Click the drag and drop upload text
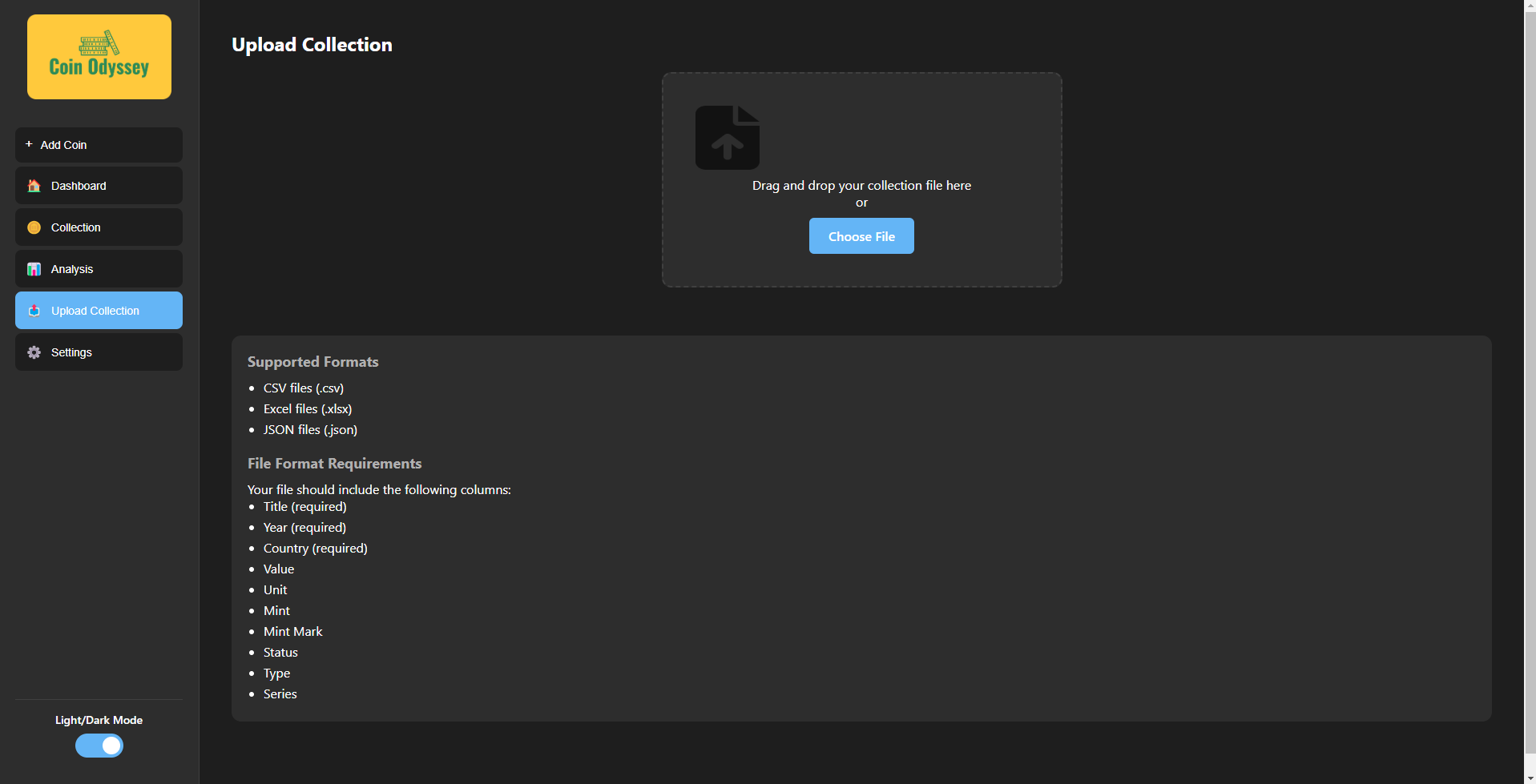Viewport: 1536px width, 784px height. 861,185
